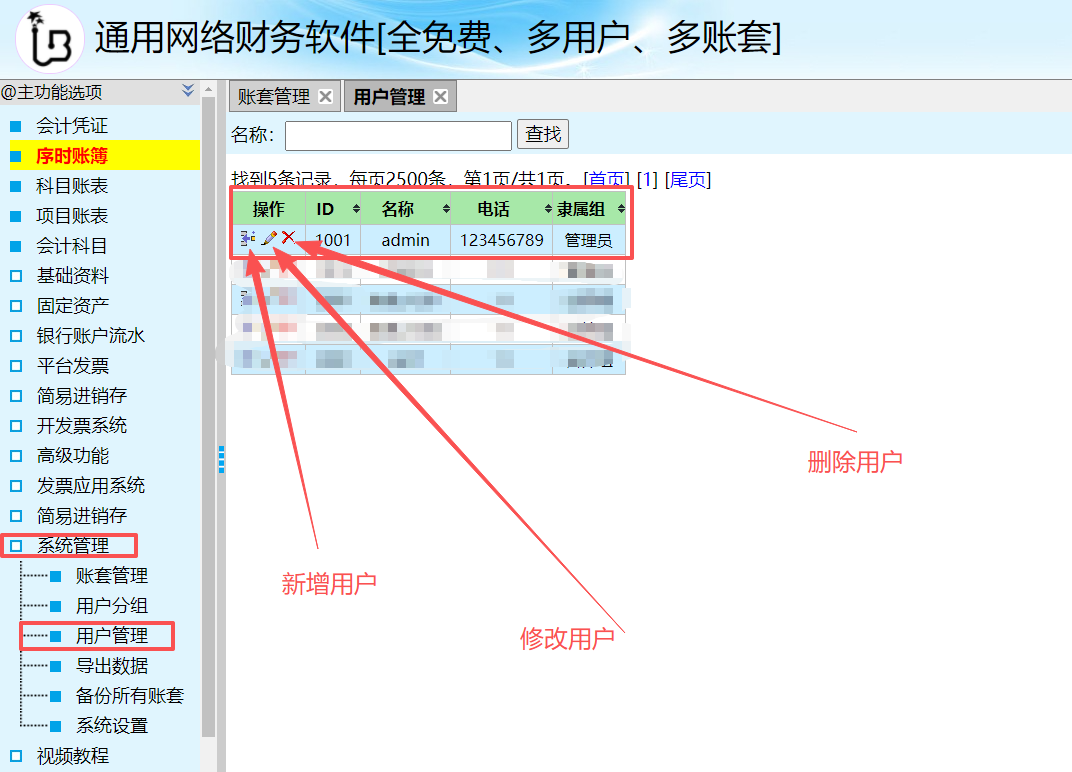
Task: Go to the 尾页 last page link
Action: point(687,180)
